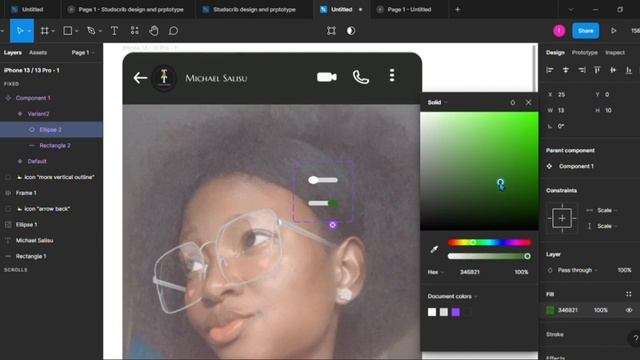This screenshot has width=640, height=360.
Task: Click the Present play button
Action: 613,31
